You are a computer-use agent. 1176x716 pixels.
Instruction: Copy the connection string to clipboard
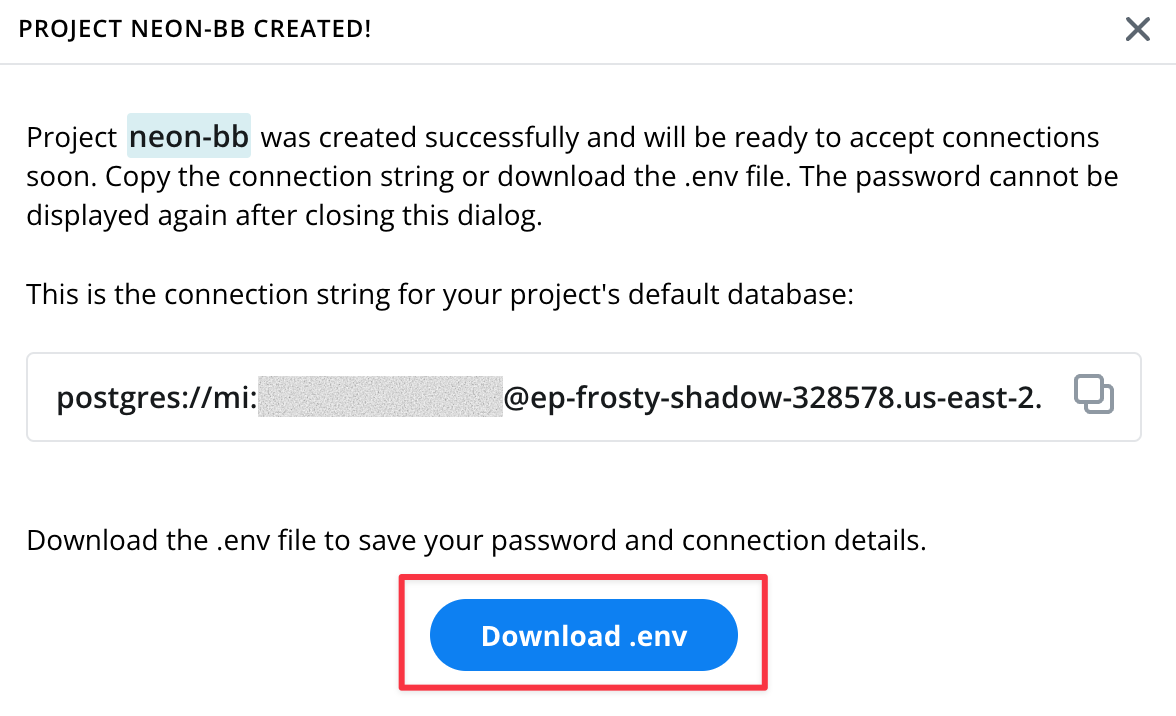[1094, 394]
